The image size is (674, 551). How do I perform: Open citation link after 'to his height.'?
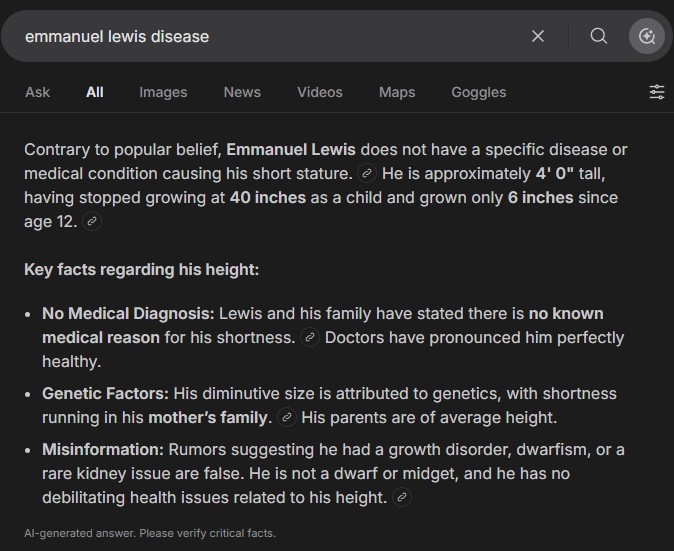coord(401,497)
